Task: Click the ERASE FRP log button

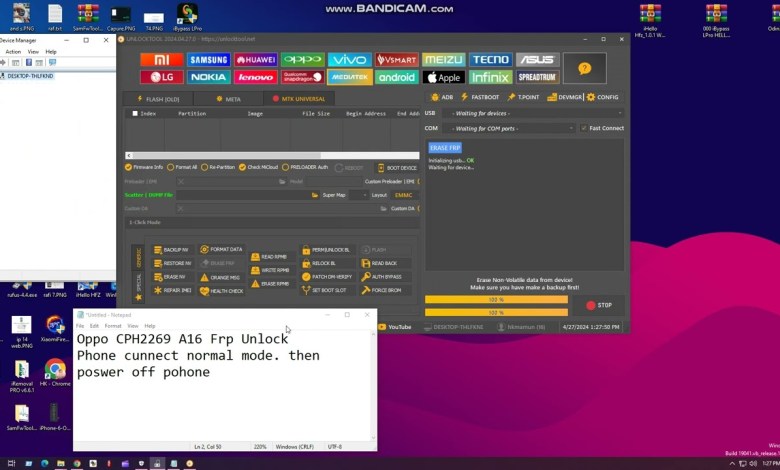Action: tap(445, 147)
